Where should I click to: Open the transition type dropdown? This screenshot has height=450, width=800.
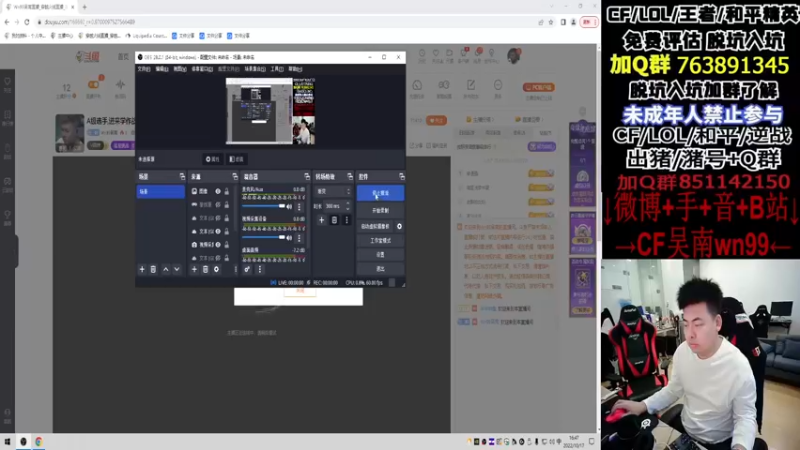[334, 191]
